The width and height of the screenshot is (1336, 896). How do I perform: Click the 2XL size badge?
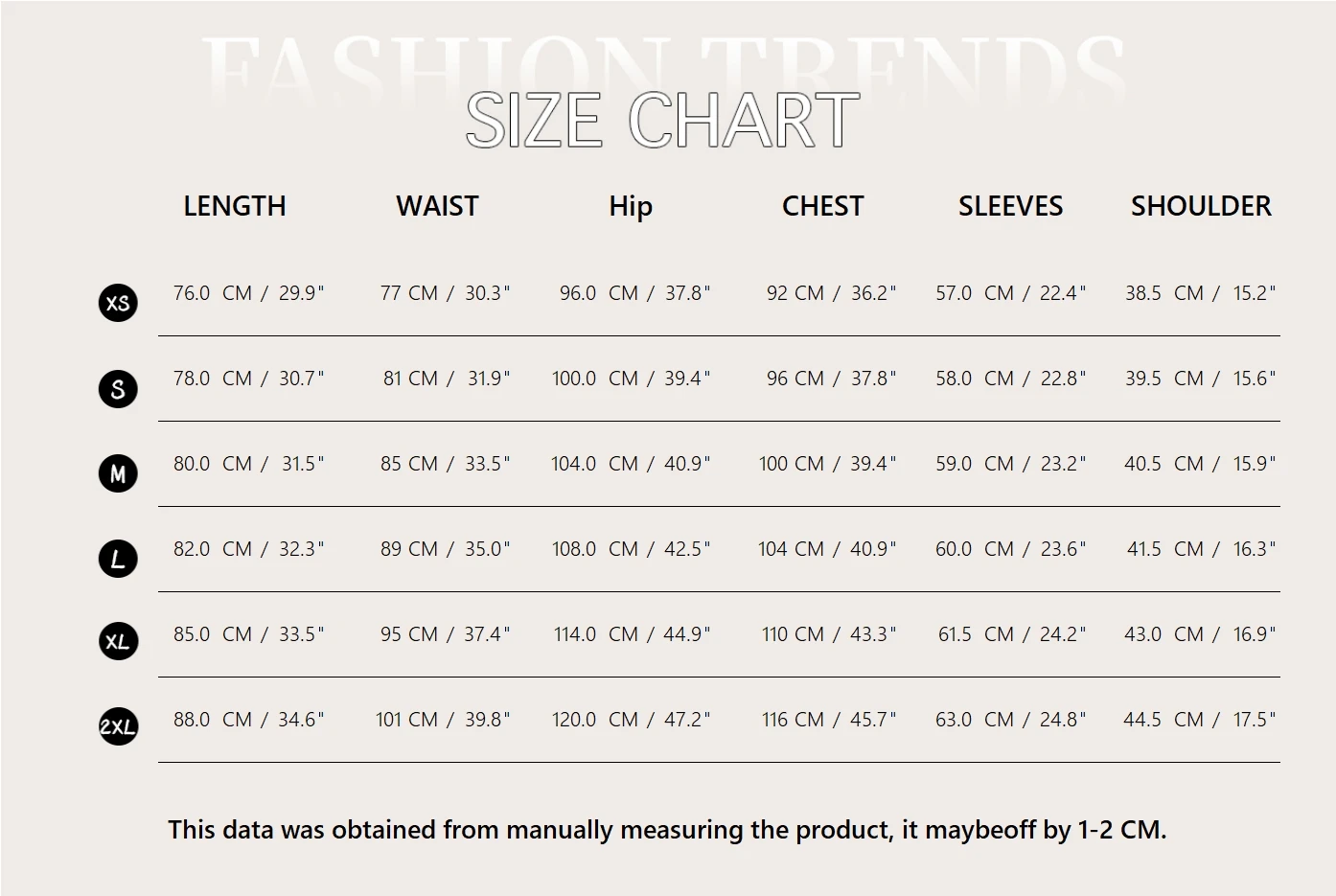pyautogui.click(x=118, y=726)
